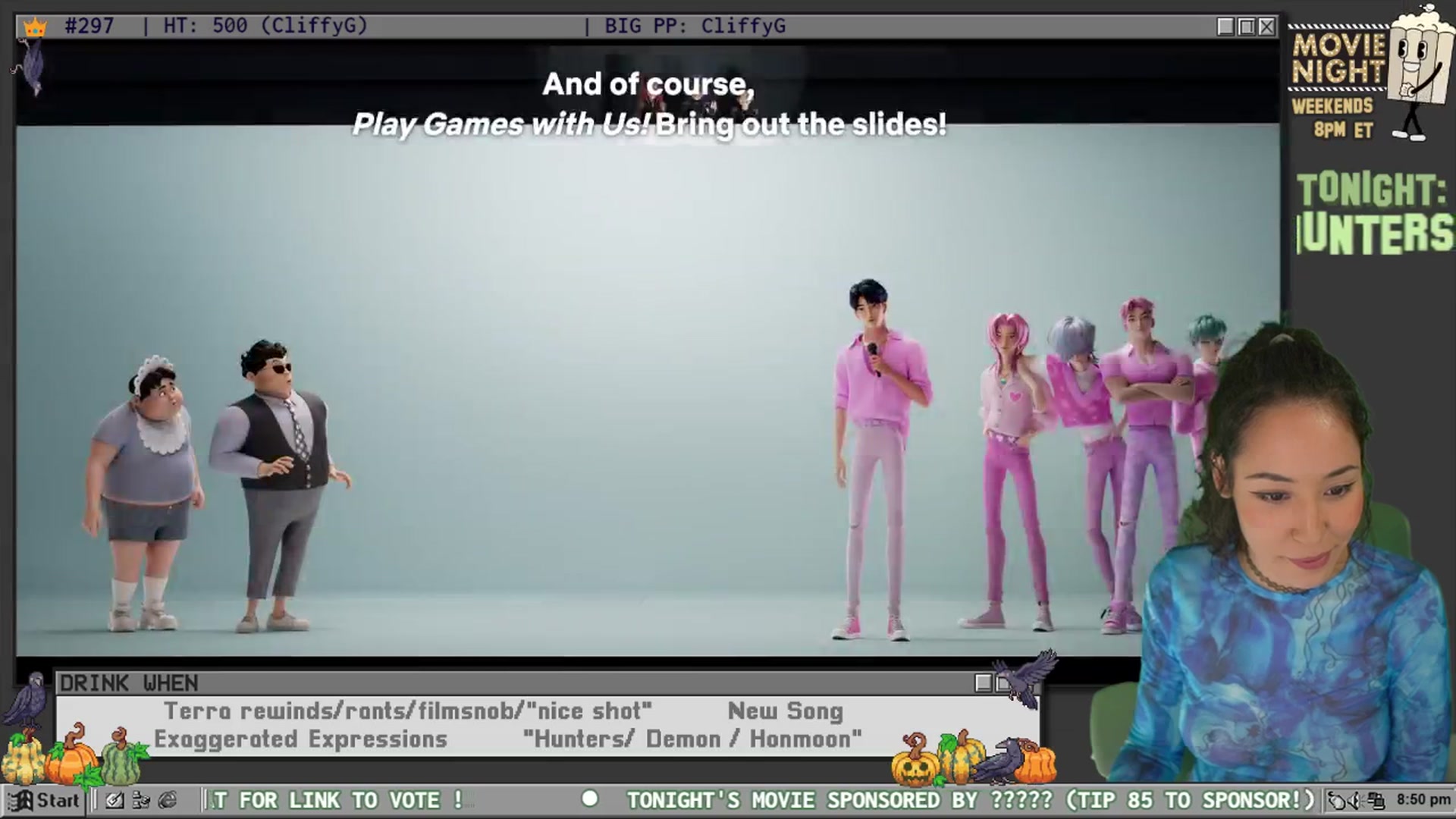Viewport: 1456px width, 819px height.
Task: Select the "Hunters/ Demon / Honmoon" rule
Action: point(692,739)
